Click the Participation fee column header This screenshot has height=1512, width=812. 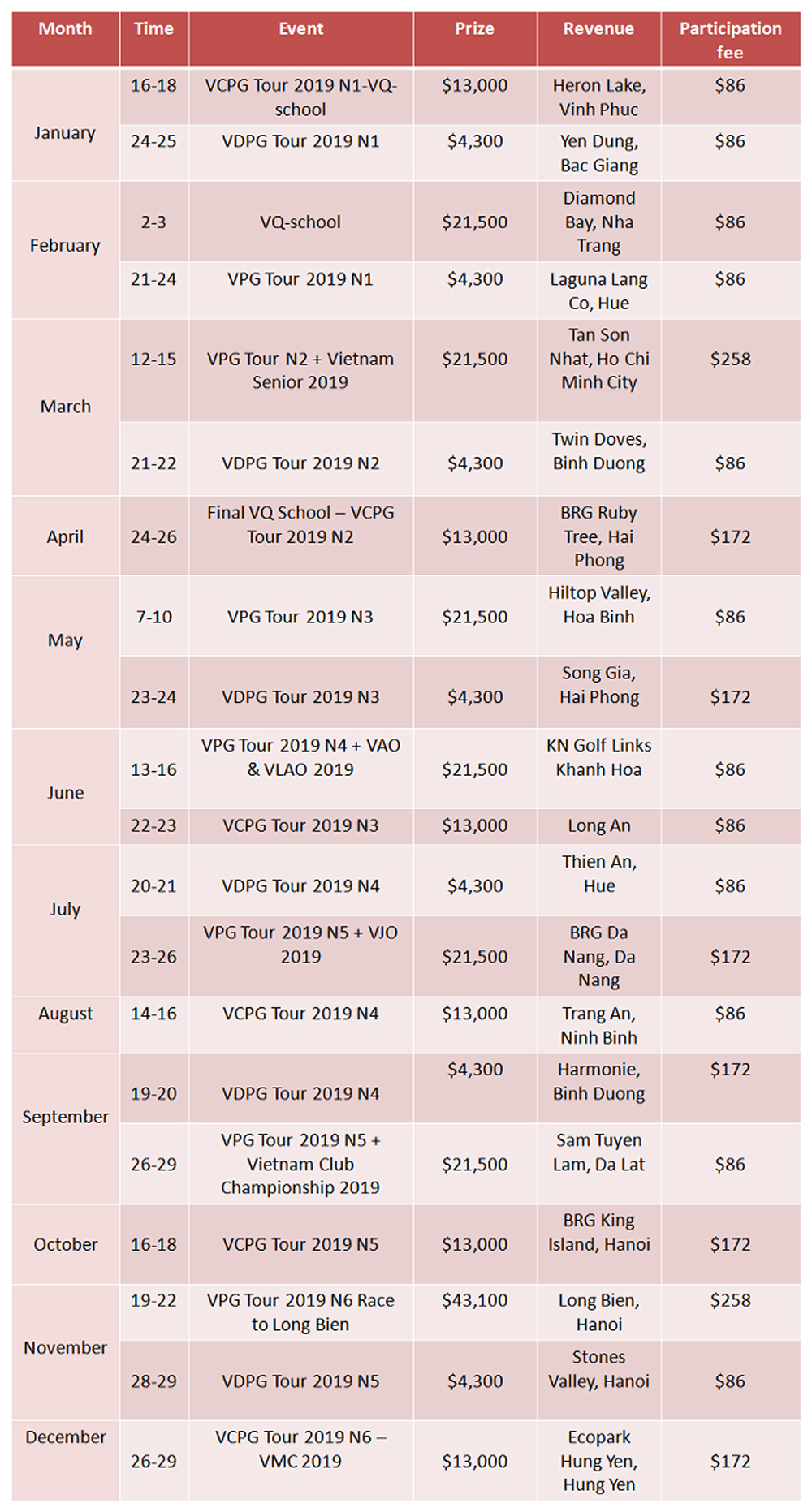[x=730, y=39]
